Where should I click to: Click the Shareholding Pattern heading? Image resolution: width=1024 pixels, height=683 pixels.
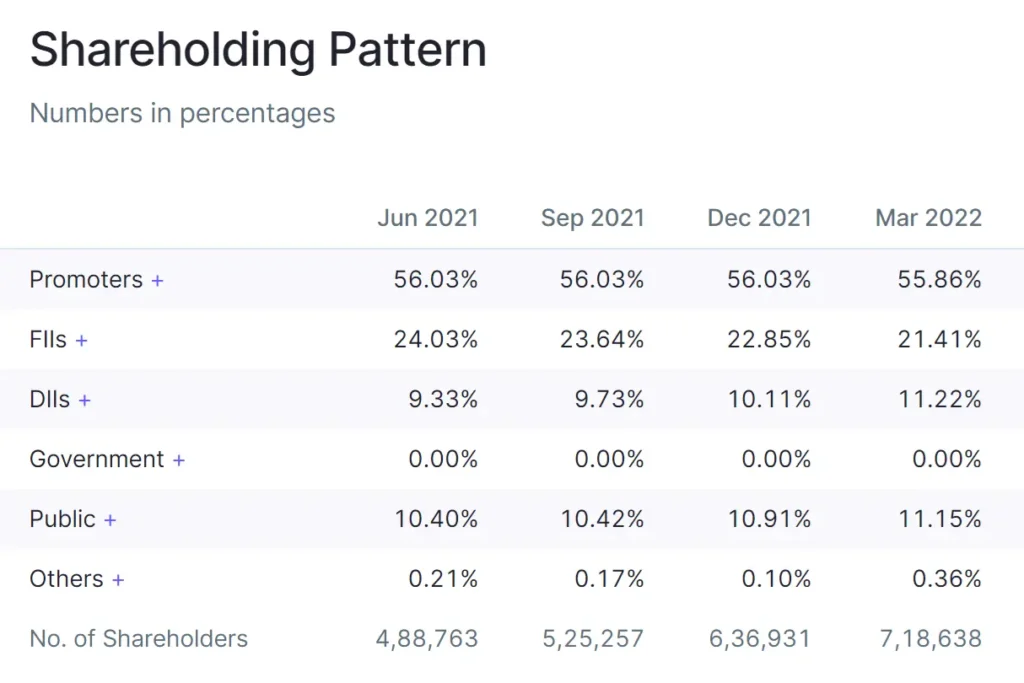pyautogui.click(x=258, y=50)
